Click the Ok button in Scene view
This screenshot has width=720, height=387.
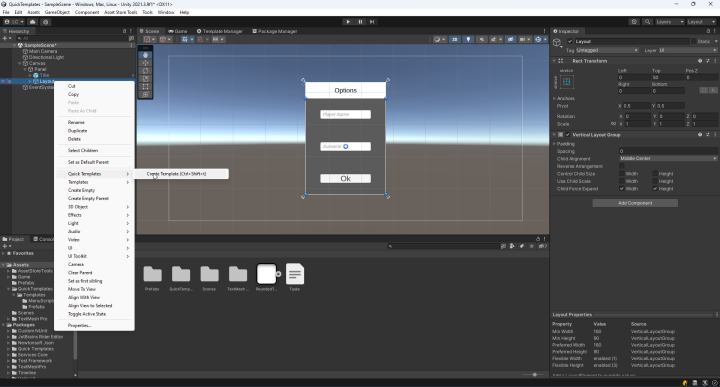click(345, 179)
